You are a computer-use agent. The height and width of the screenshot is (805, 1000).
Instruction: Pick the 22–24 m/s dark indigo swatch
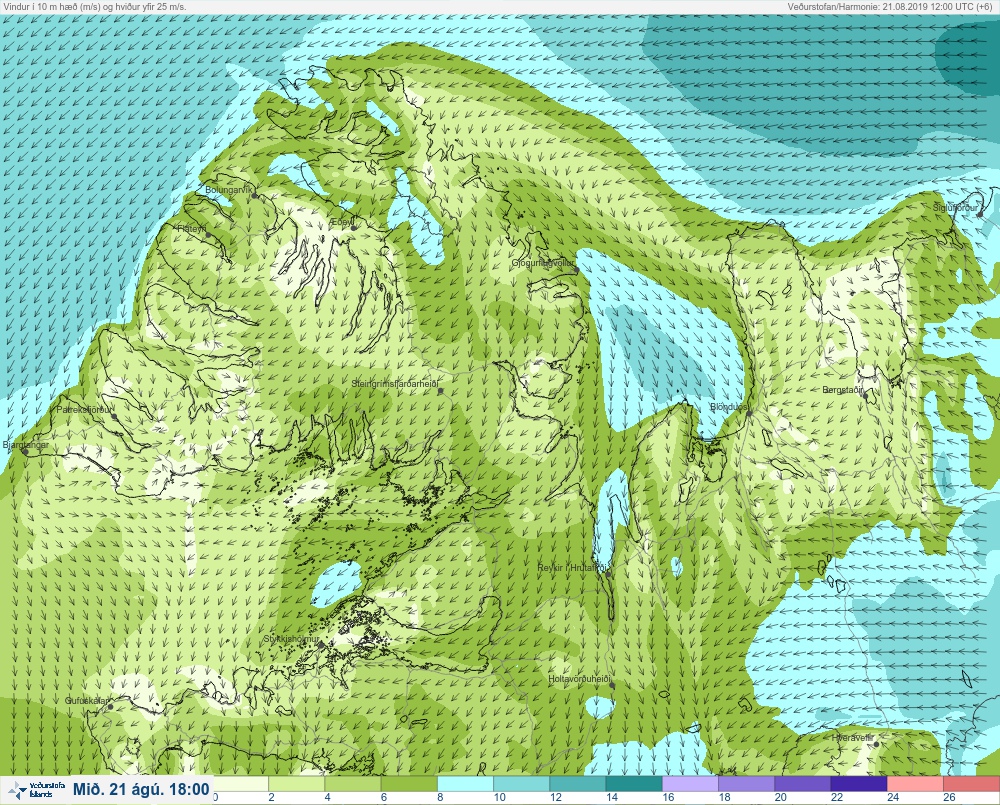(859, 783)
